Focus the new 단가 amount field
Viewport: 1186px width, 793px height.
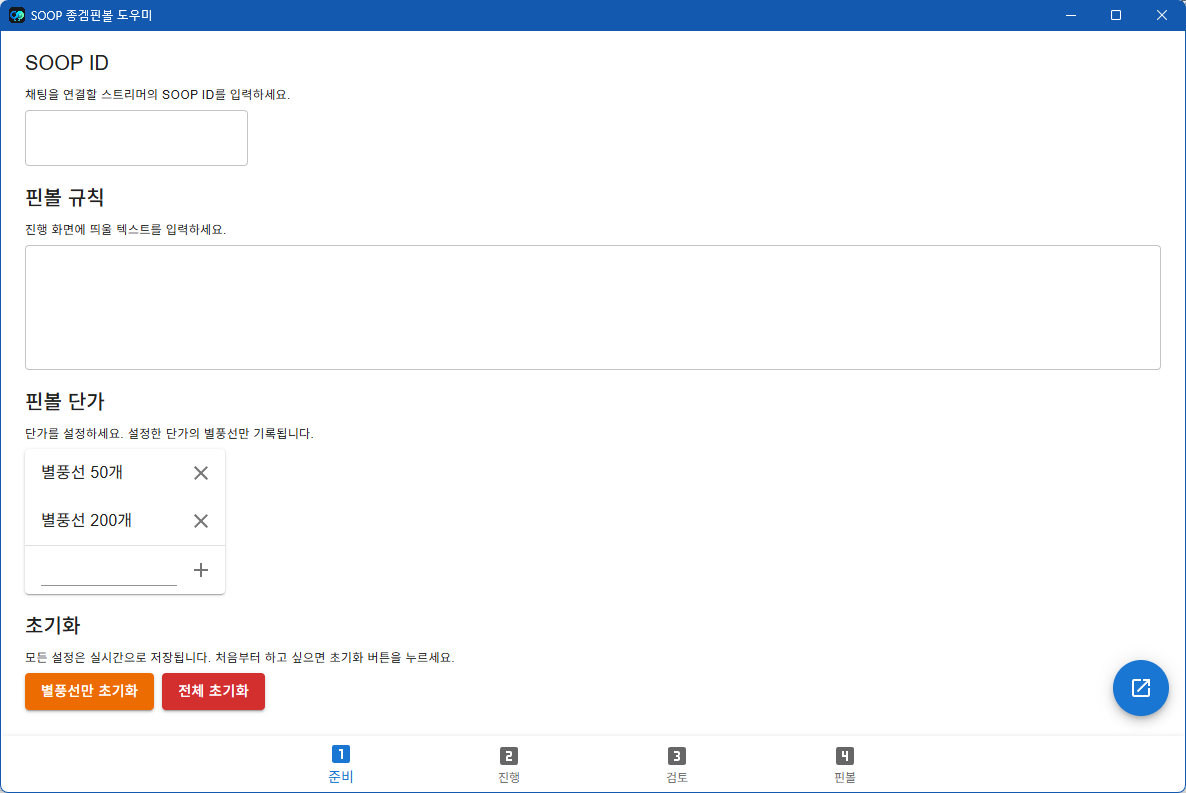109,571
